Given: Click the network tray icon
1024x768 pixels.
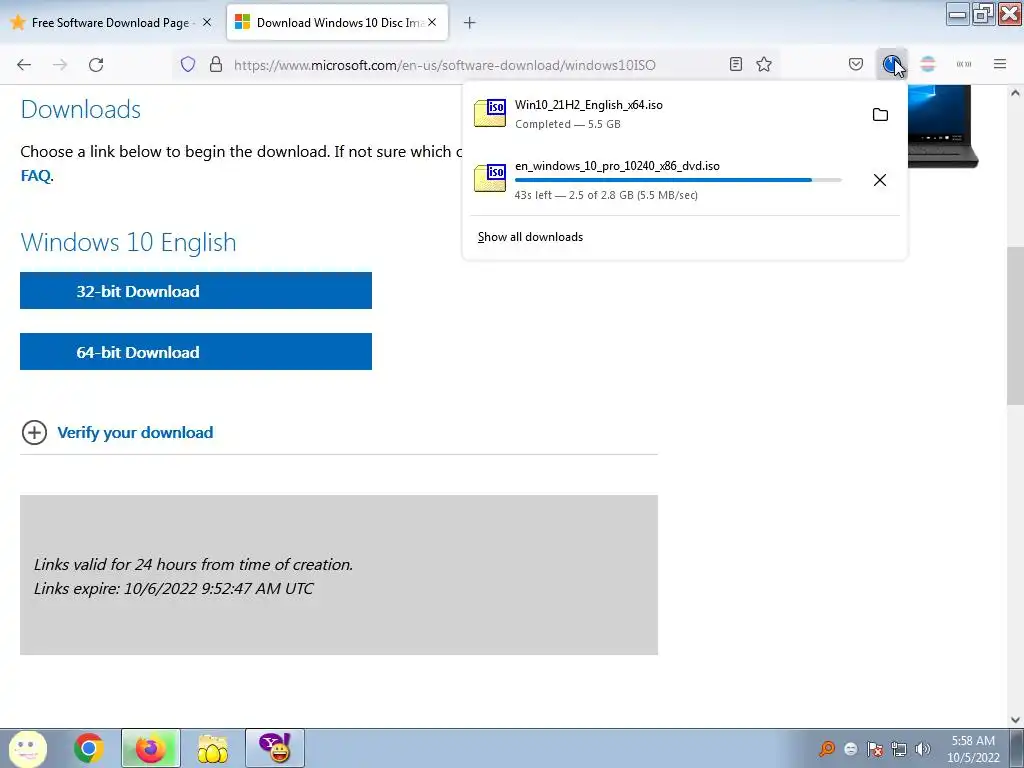Looking at the screenshot, I should (899, 748).
